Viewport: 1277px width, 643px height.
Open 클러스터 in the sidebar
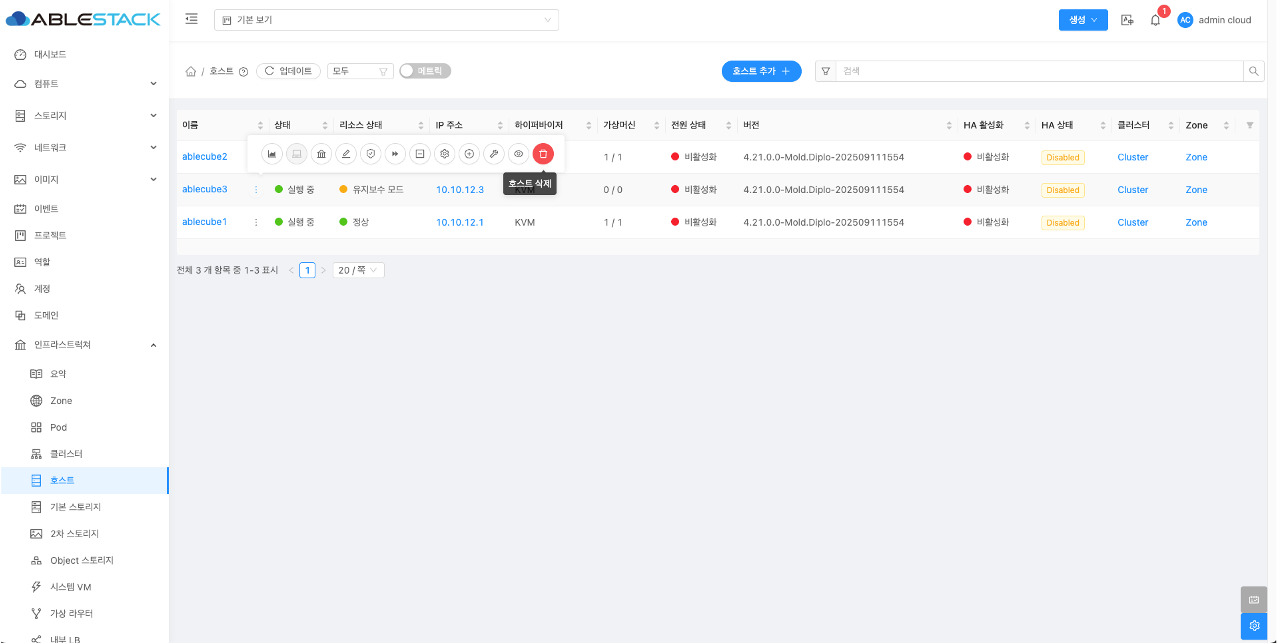(x=66, y=454)
